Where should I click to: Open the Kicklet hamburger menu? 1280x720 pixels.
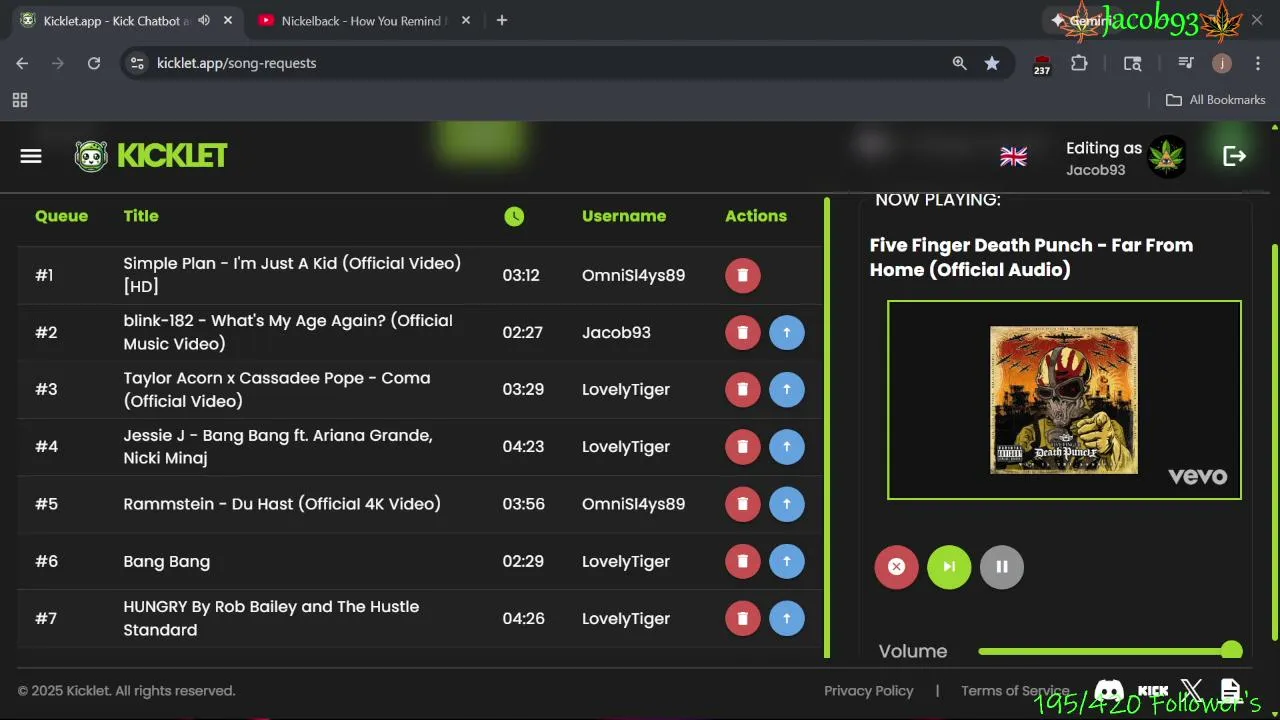pyautogui.click(x=31, y=156)
